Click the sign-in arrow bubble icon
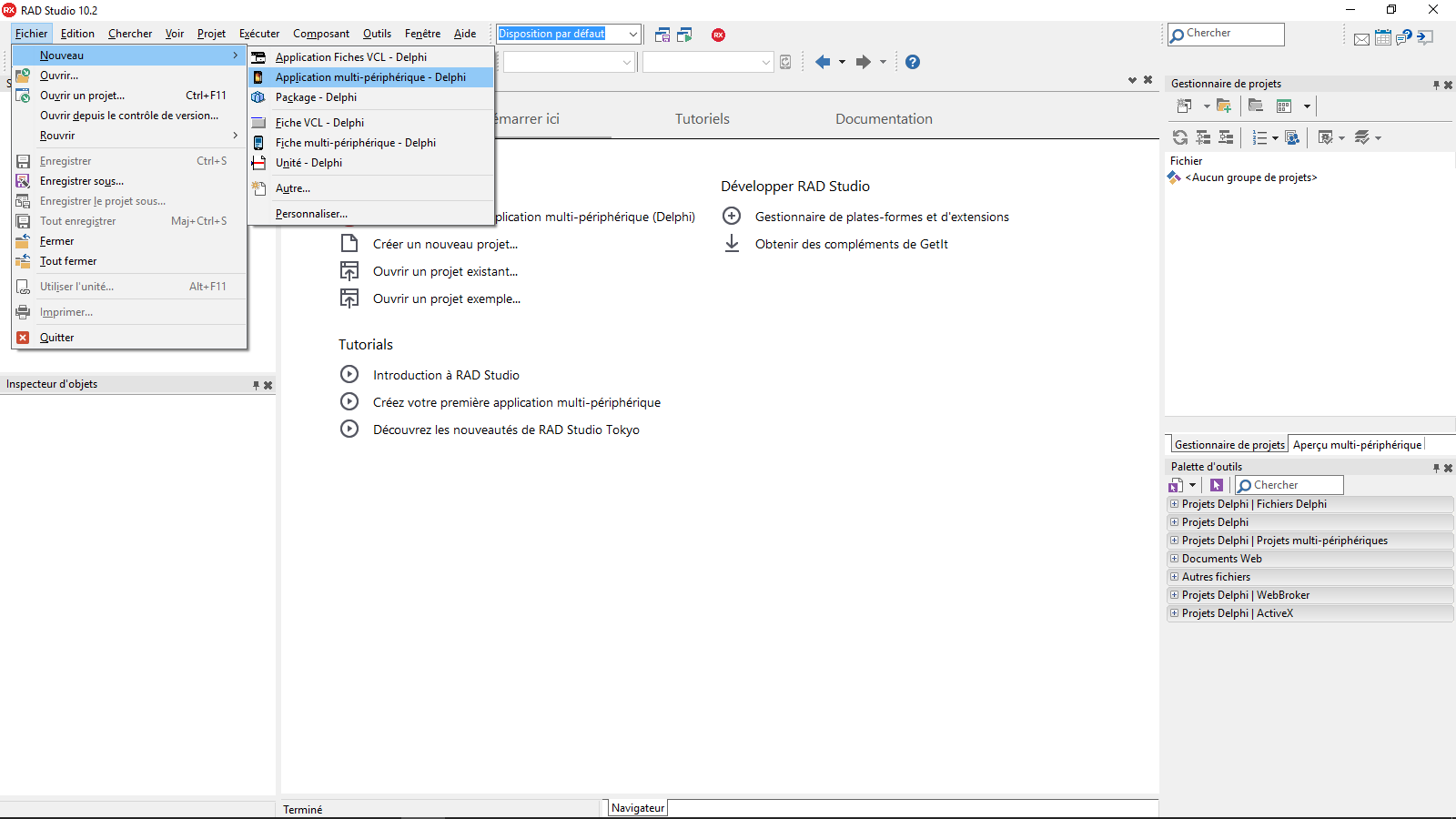Screen dimensions: 1456x819 tap(1426, 37)
